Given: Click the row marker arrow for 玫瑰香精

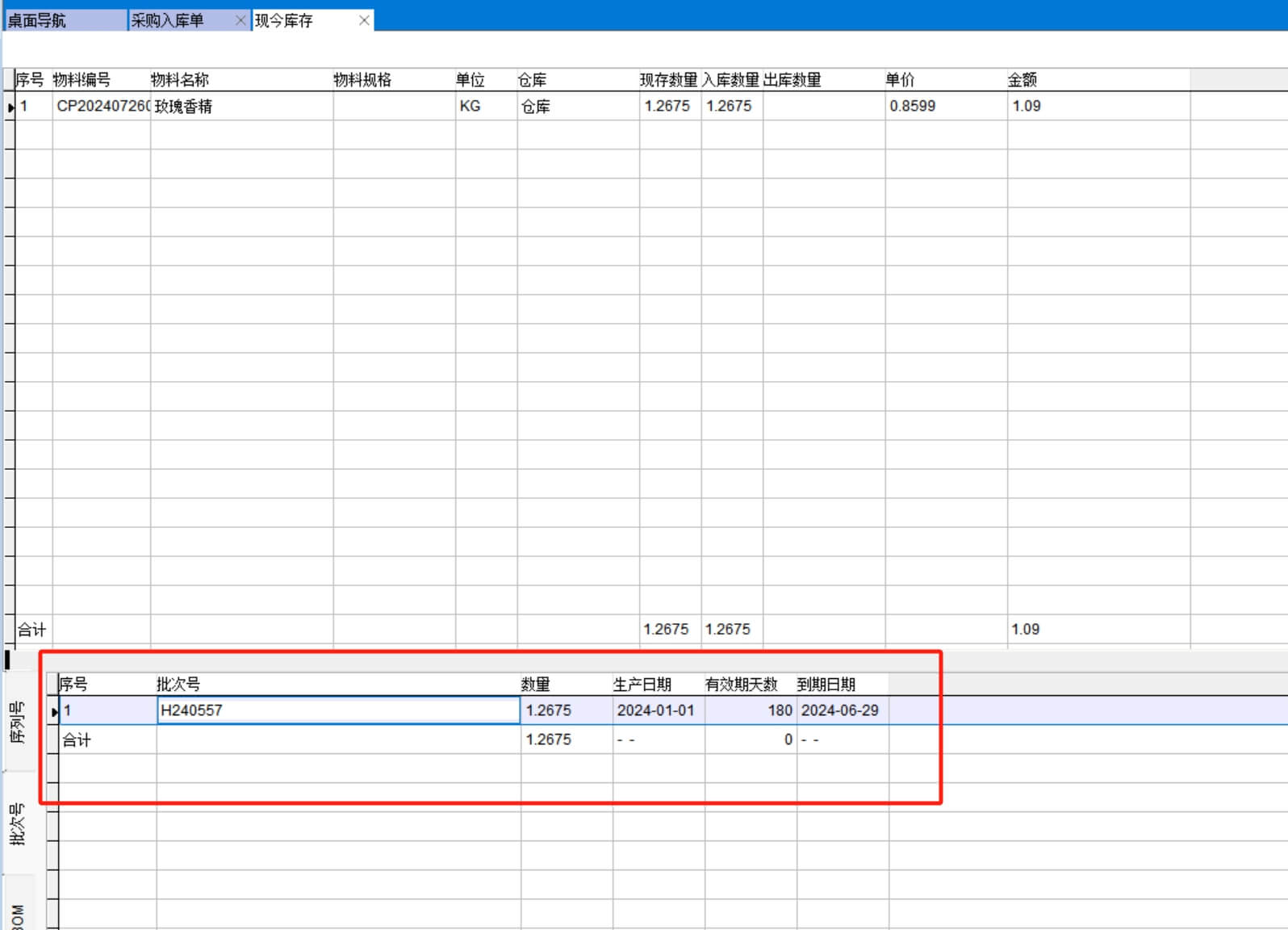Looking at the screenshot, I should 10,107.
